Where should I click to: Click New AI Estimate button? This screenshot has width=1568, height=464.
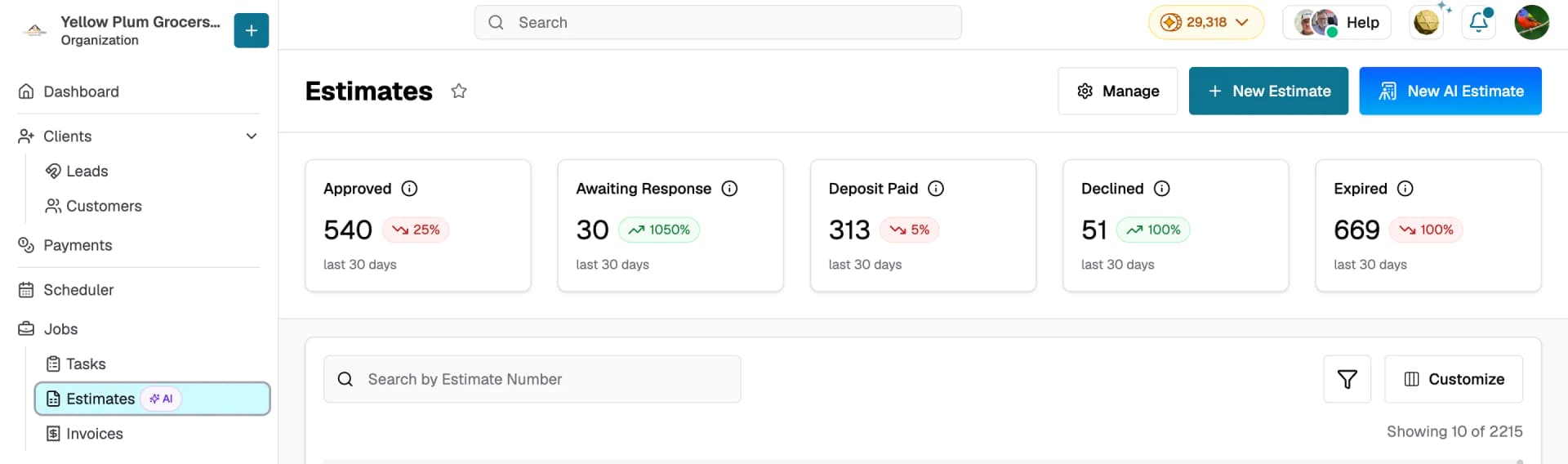point(1450,91)
